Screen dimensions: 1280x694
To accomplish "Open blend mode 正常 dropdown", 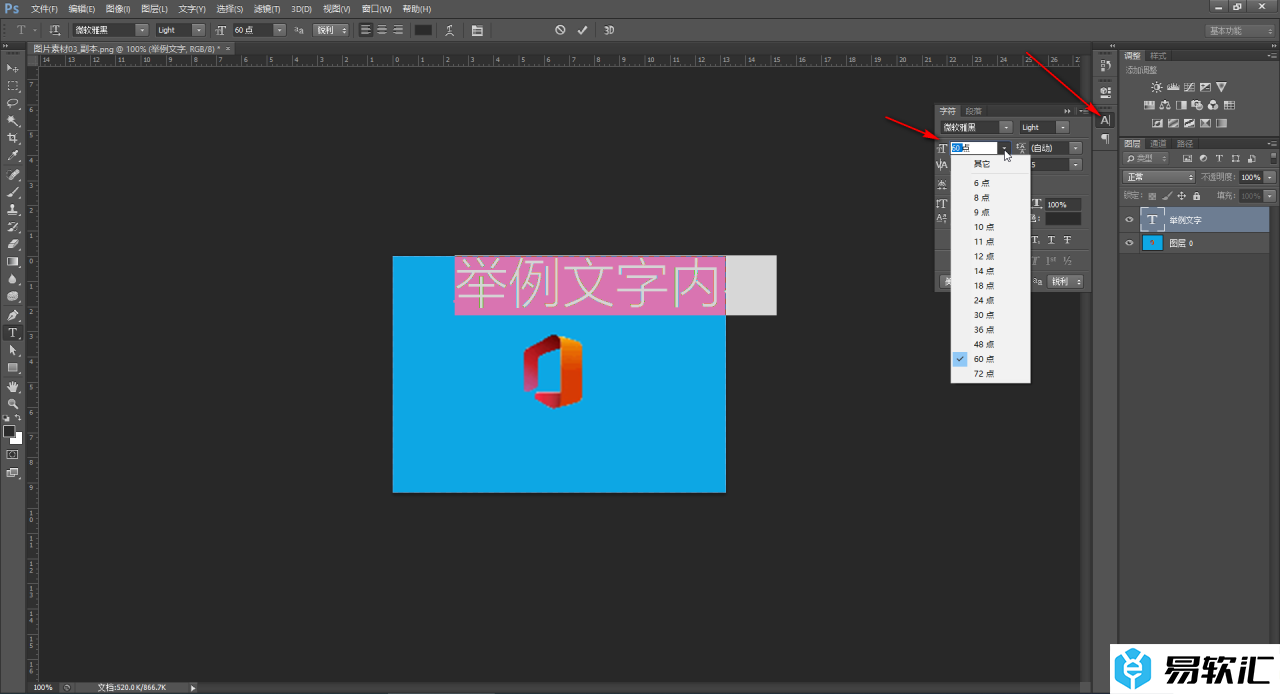I will click(x=1159, y=177).
